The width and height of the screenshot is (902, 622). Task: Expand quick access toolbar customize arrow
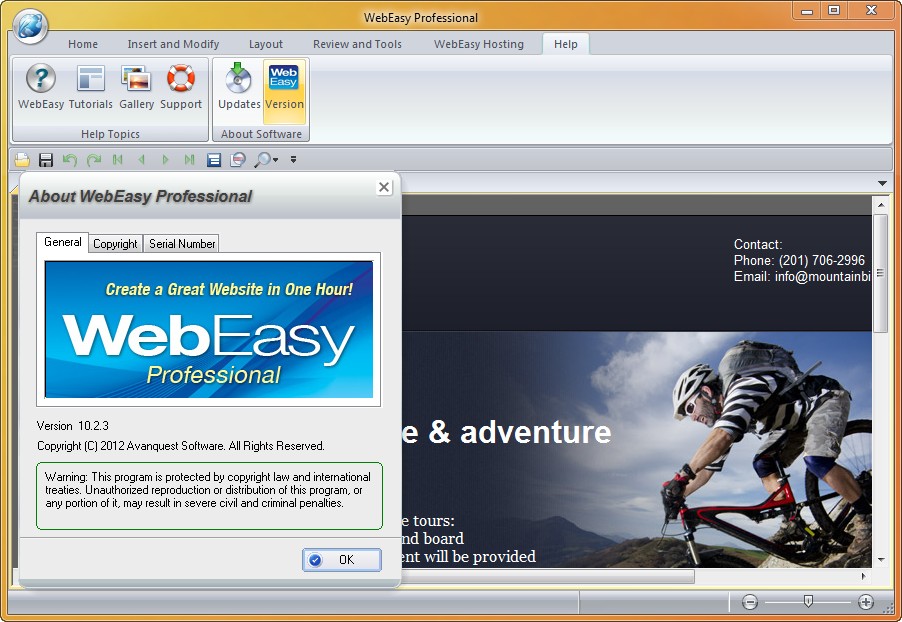coord(293,159)
